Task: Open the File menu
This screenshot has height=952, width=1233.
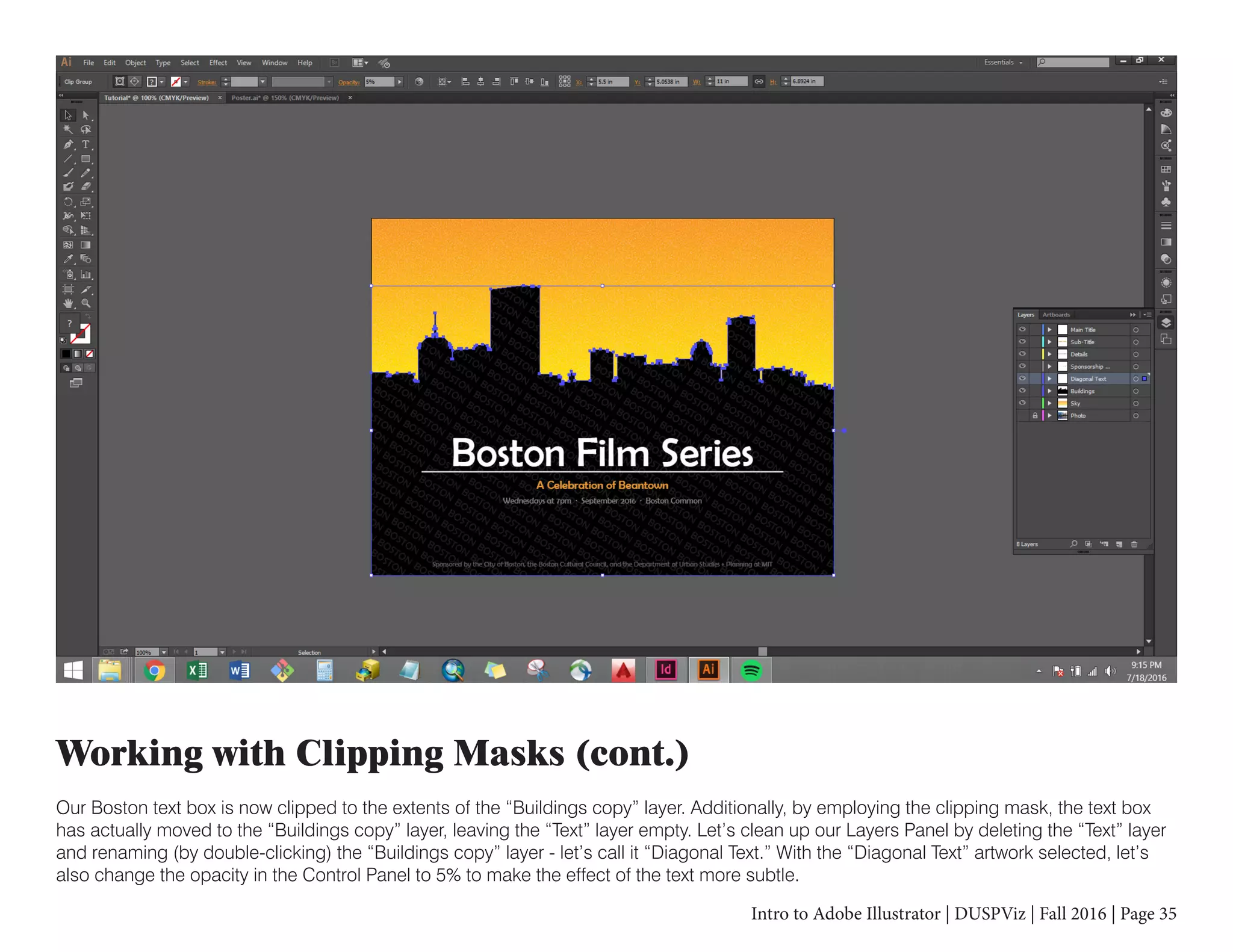Action: click(x=89, y=63)
